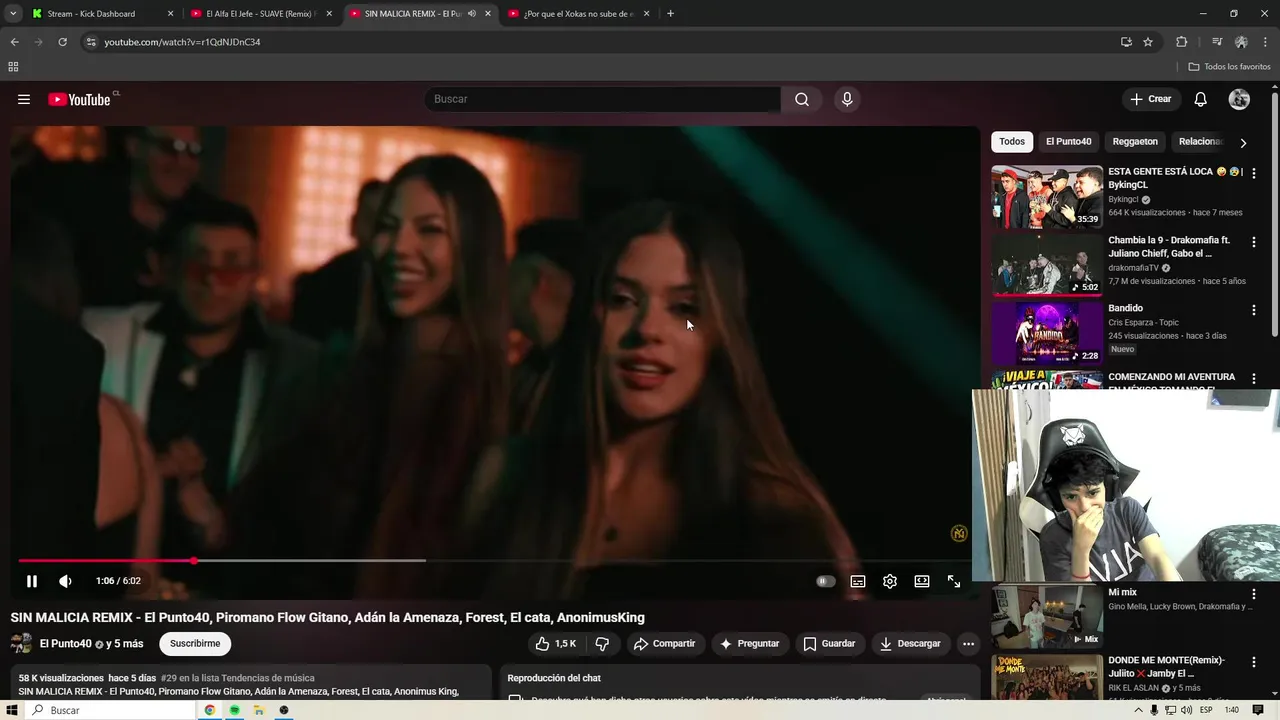Open more actions ellipsis under video

coord(968,644)
